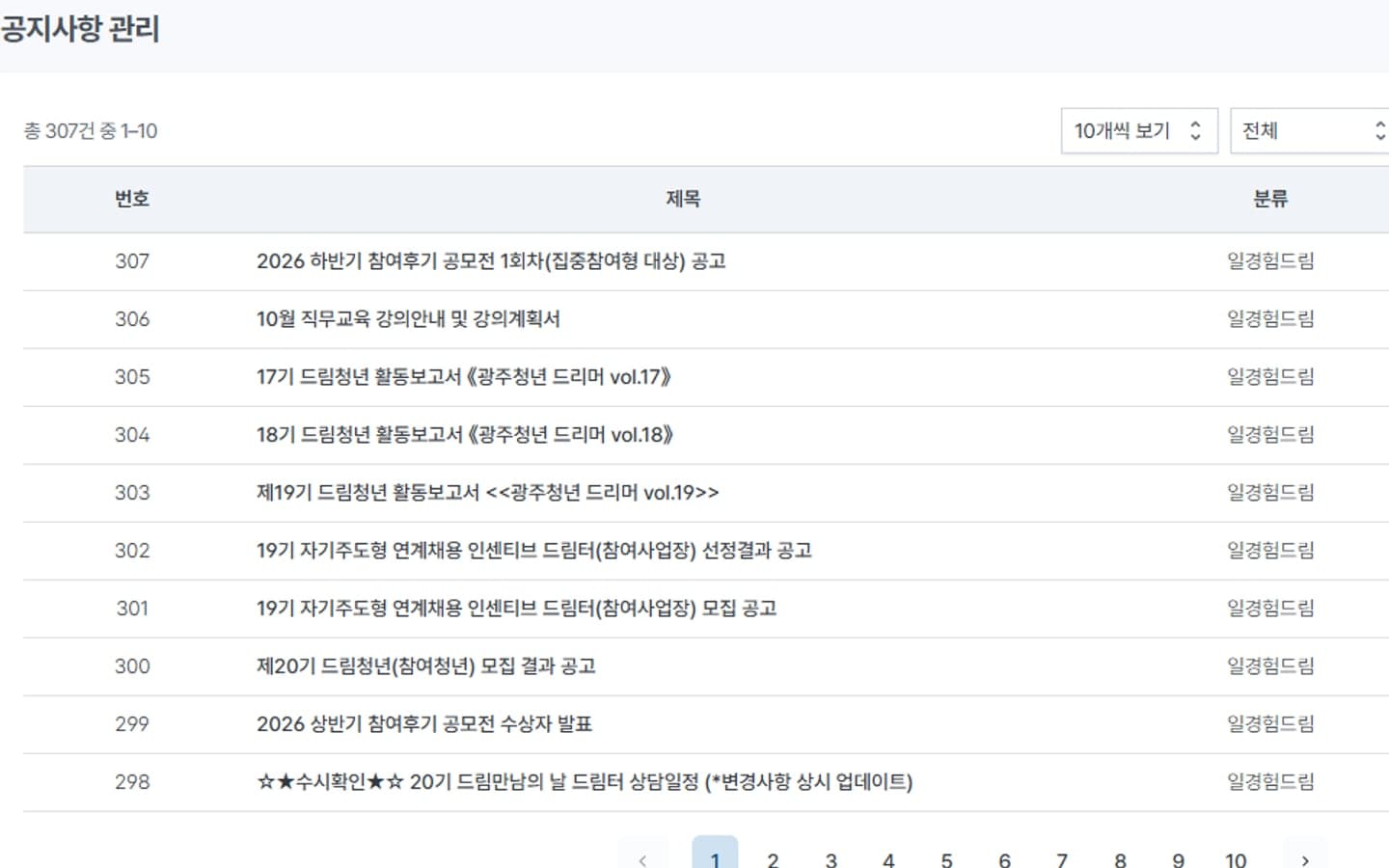The image size is (1389, 868).
Task: Select row number 302
Action: (132, 551)
